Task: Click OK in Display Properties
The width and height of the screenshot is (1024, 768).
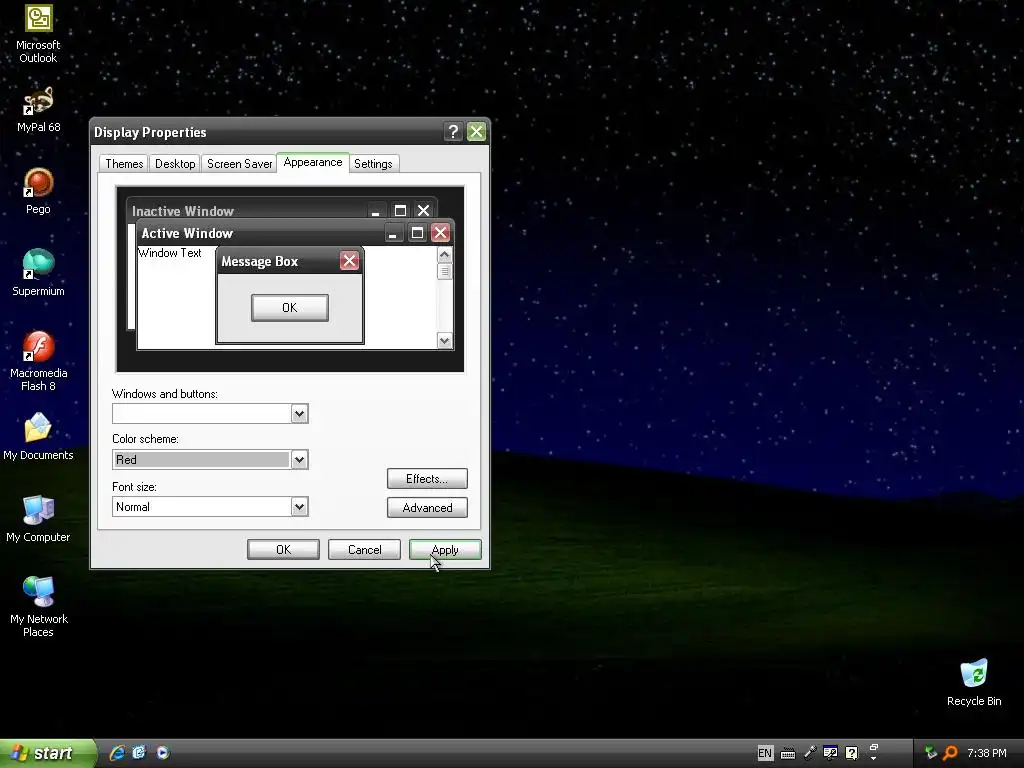Action: 283,550
